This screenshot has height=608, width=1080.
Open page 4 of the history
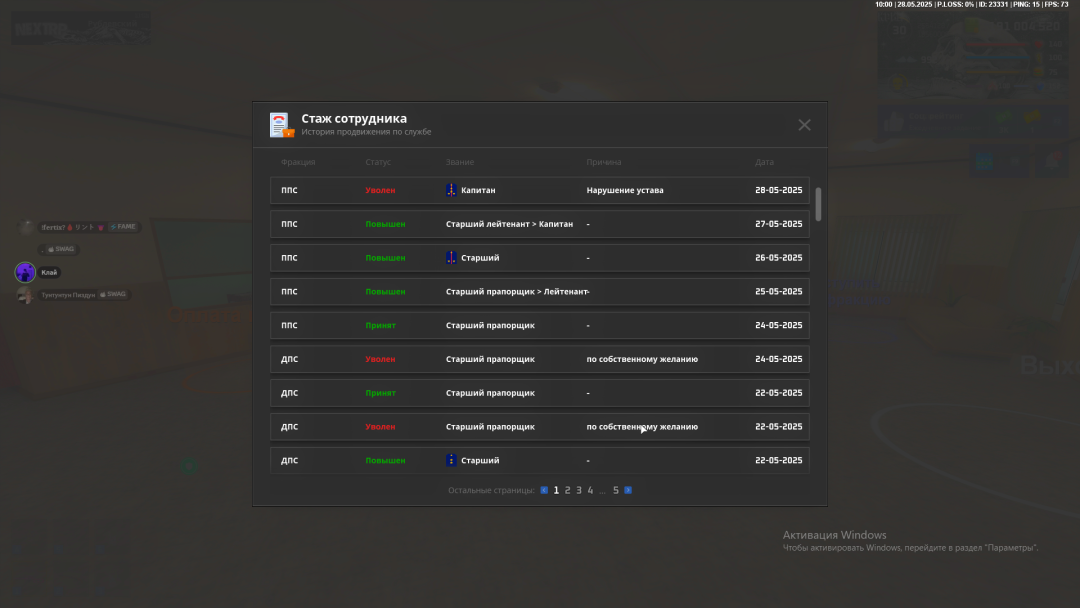[x=590, y=490]
